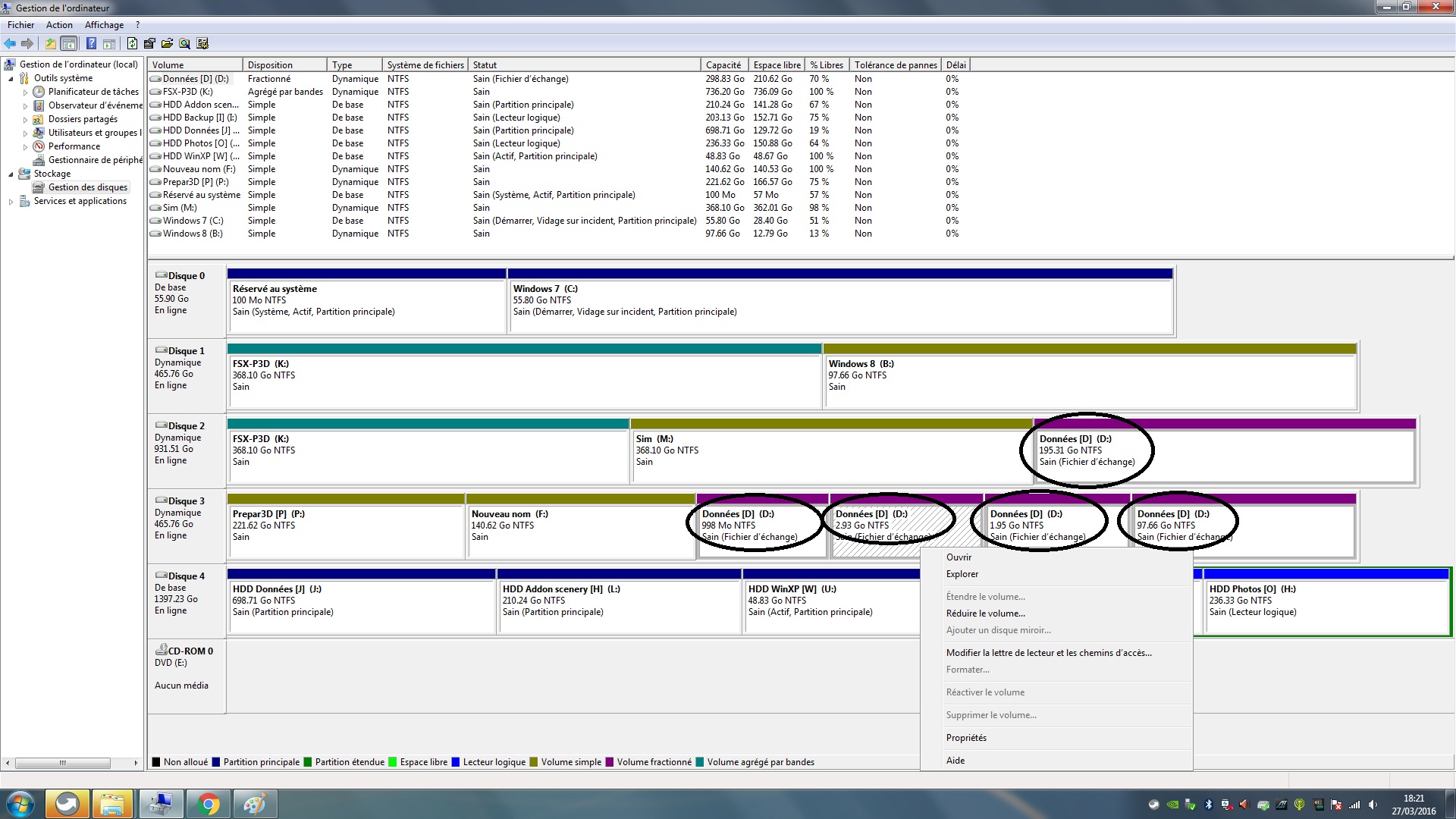
Task: Expand the Dossiers partagés node
Action: [x=25, y=120]
